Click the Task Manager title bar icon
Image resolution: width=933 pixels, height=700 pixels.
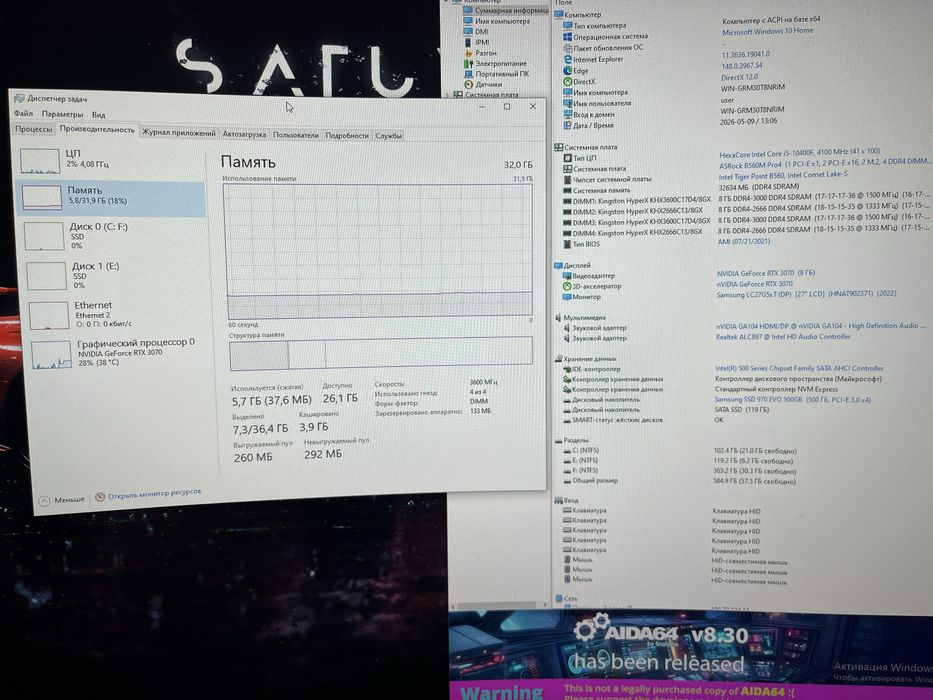pyautogui.click(x=19, y=98)
